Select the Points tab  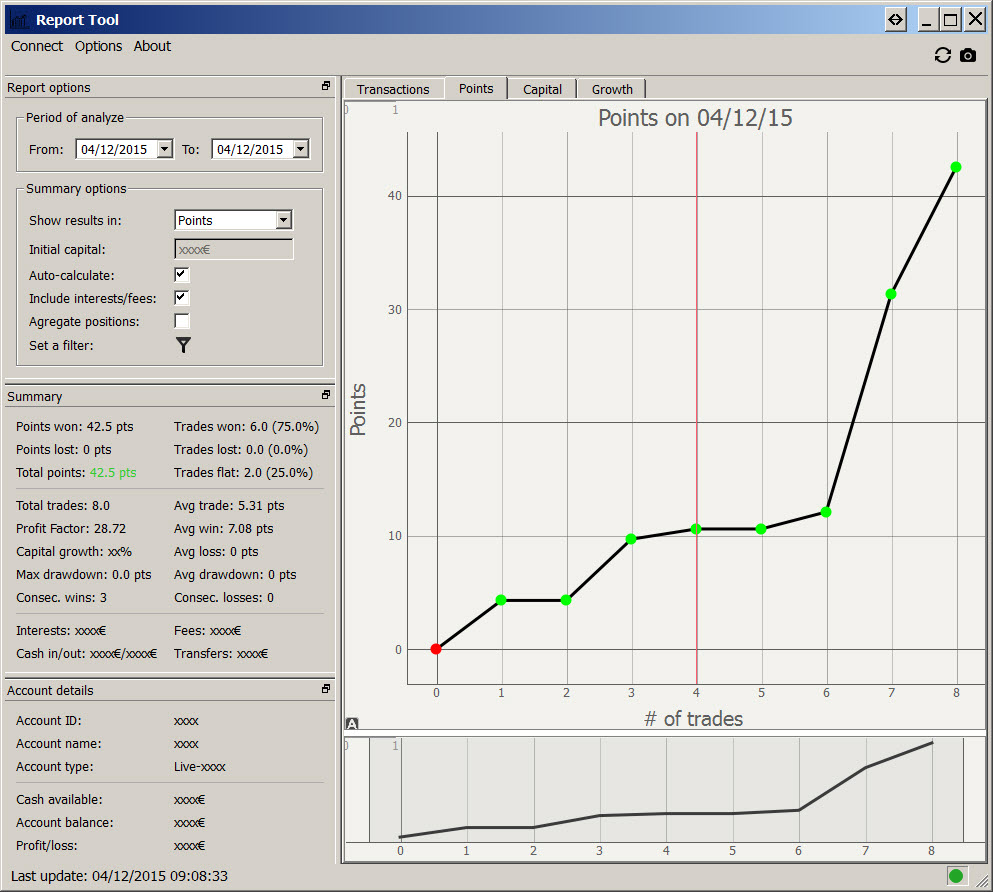pyautogui.click(x=476, y=88)
